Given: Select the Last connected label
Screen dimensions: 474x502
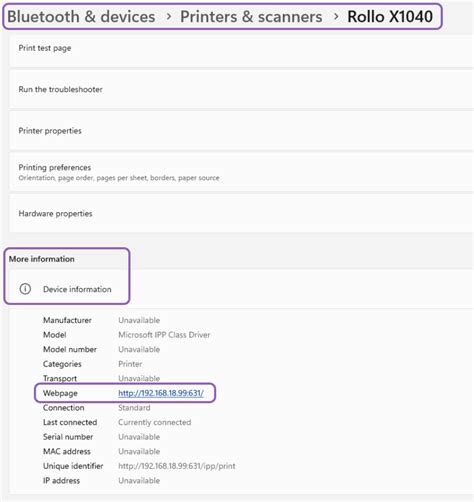Looking at the screenshot, I should [70, 422].
